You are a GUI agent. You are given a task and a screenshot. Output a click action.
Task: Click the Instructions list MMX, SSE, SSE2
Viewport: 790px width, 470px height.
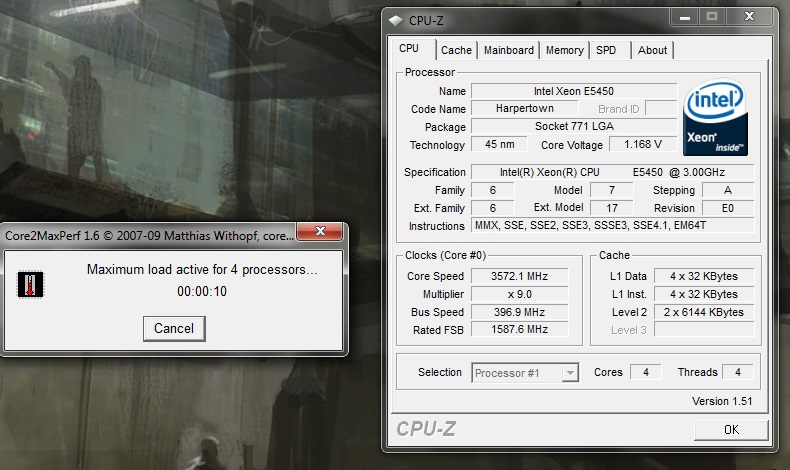click(x=612, y=225)
